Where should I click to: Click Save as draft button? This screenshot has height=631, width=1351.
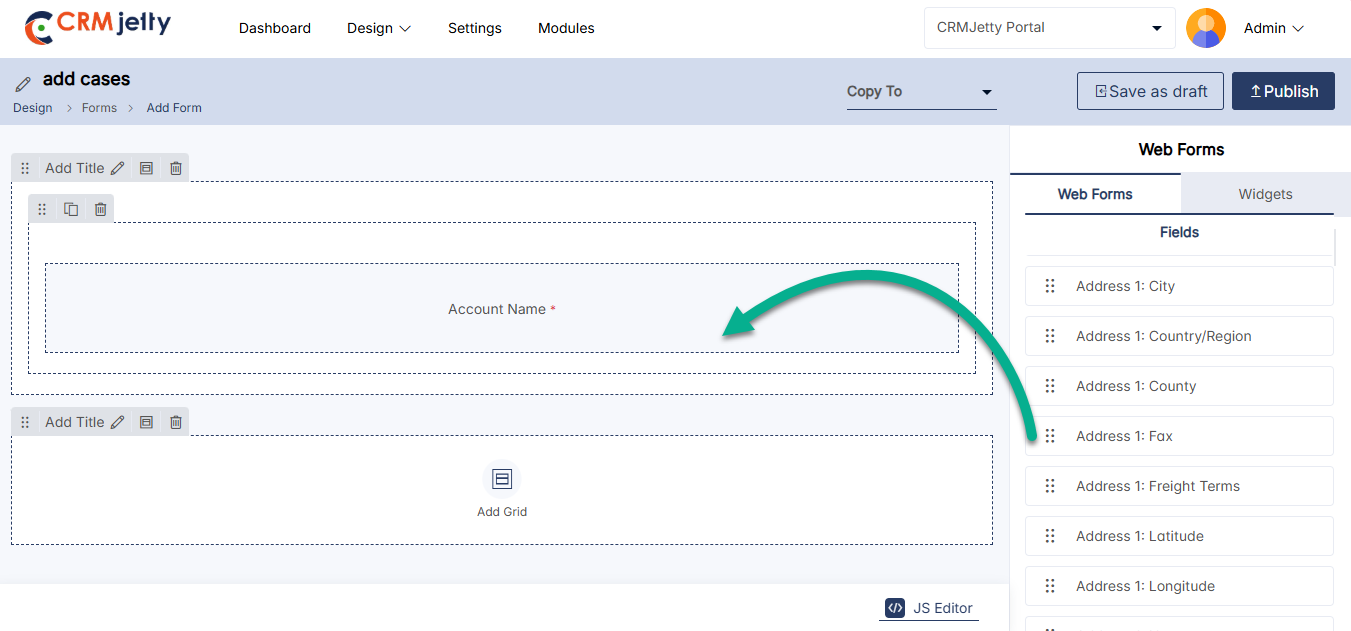click(1149, 91)
